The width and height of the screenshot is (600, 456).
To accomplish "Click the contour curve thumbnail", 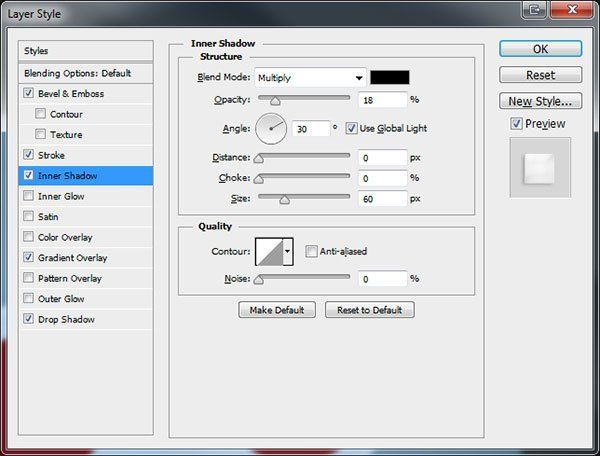I will (x=269, y=251).
